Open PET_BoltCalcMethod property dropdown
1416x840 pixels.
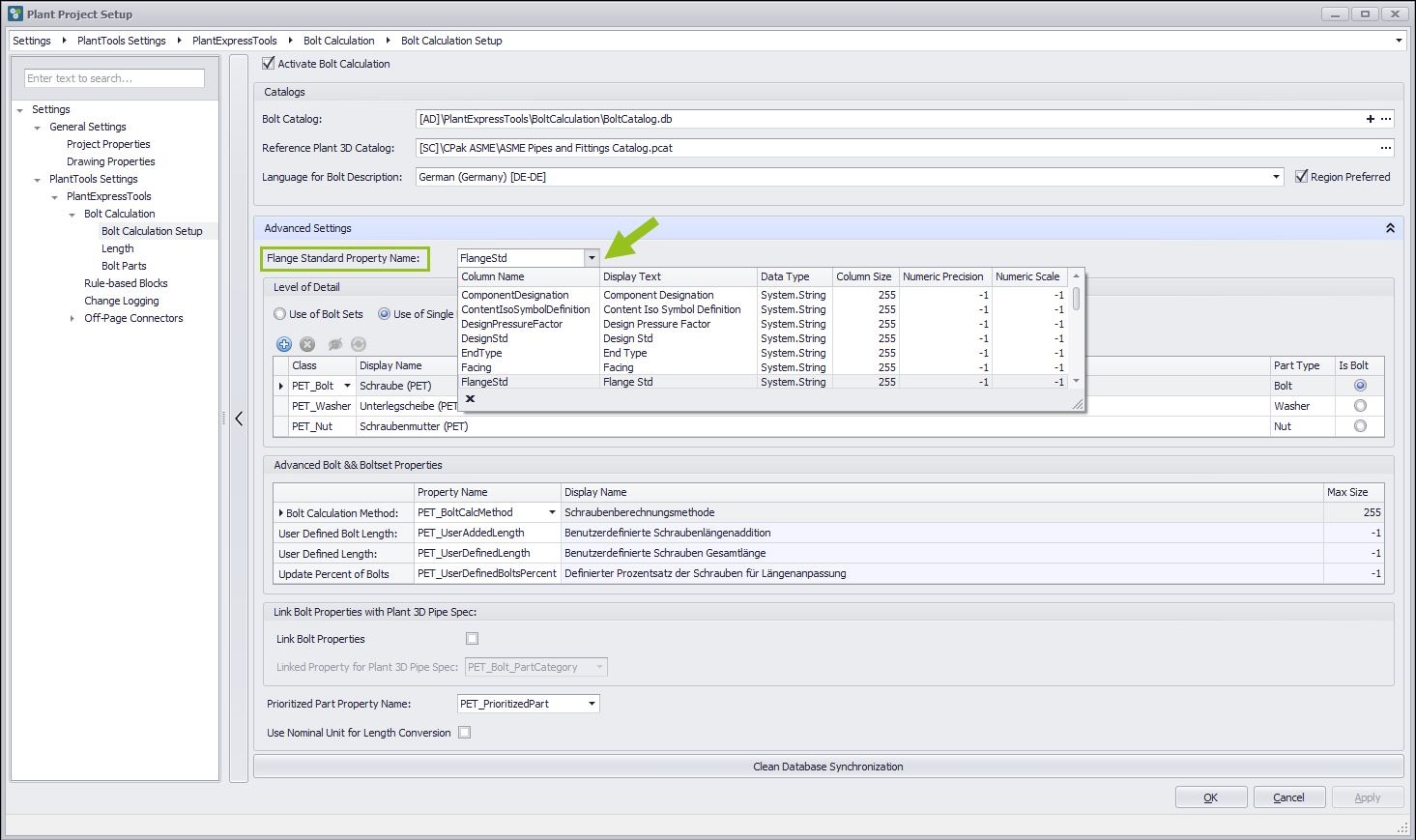(552, 512)
